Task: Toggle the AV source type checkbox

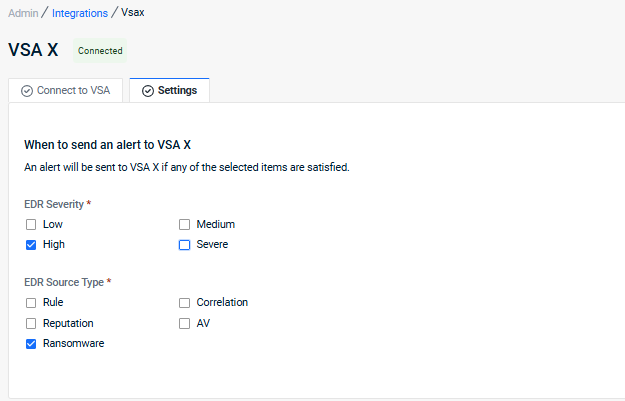Action: (184, 323)
